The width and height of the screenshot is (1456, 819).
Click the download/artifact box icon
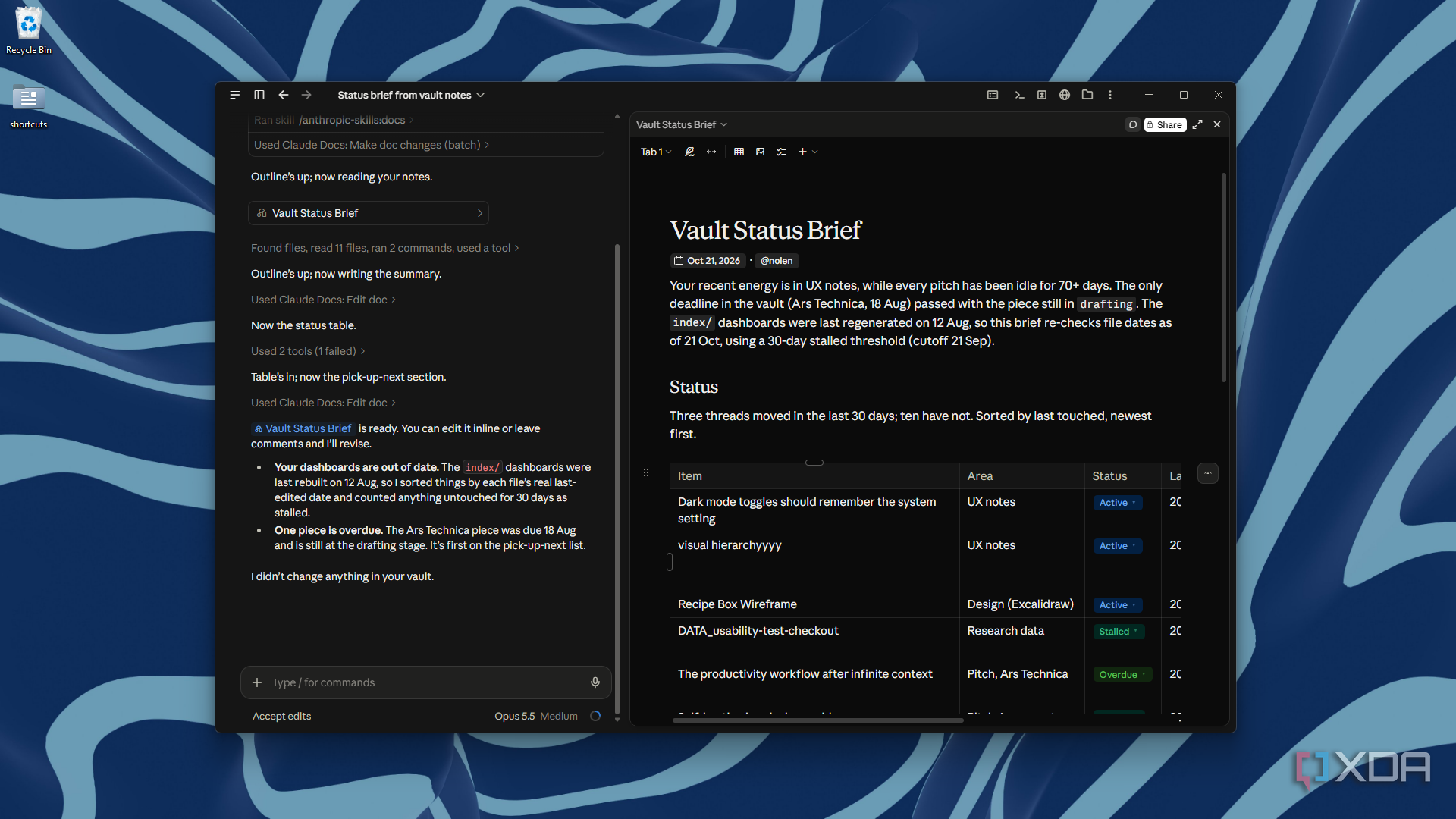click(x=1042, y=95)
